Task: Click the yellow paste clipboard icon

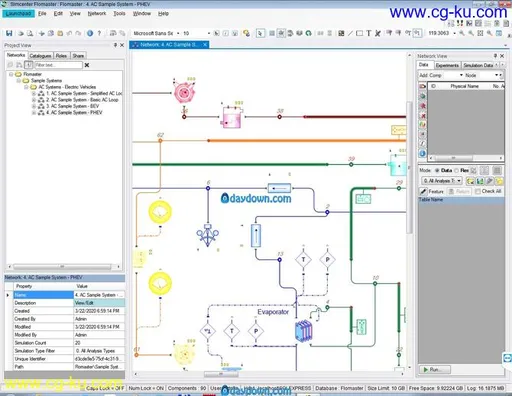Action: click(x=60, y=33)
